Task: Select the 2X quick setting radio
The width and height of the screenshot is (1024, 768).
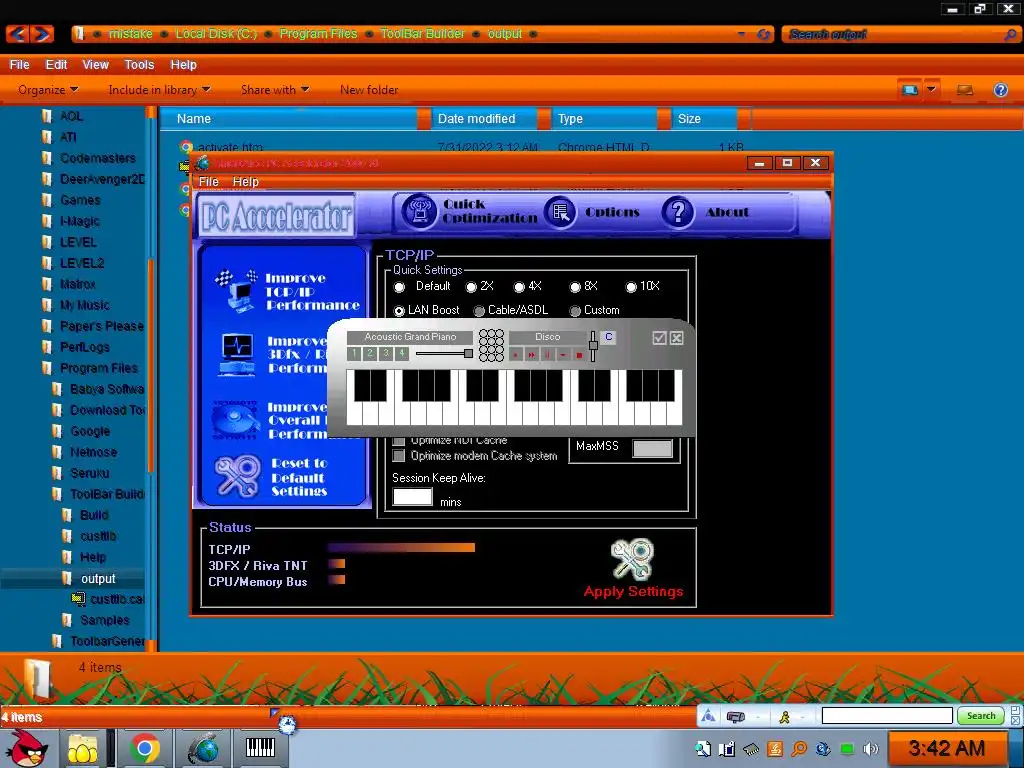Action: [x=471, y=287]
